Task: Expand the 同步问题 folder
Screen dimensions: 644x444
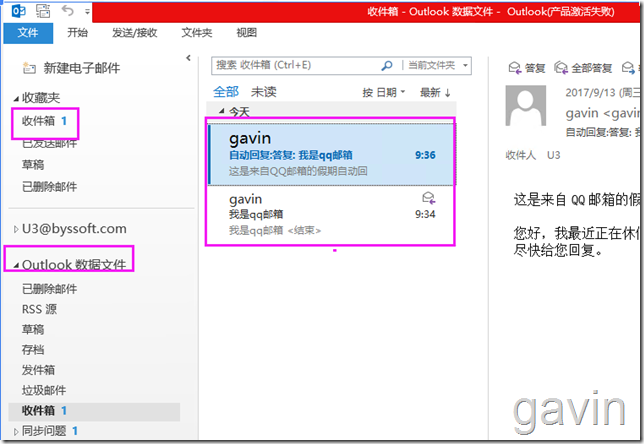Action: 16,432
